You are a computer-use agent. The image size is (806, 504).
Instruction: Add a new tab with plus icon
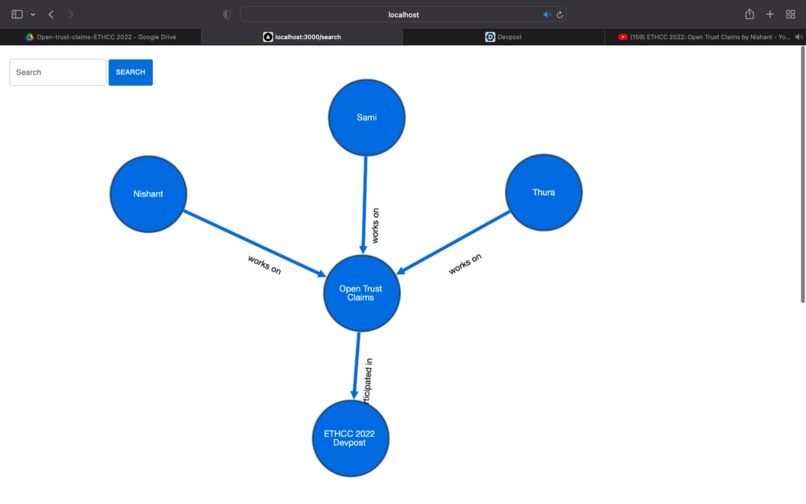pos(770,14)
